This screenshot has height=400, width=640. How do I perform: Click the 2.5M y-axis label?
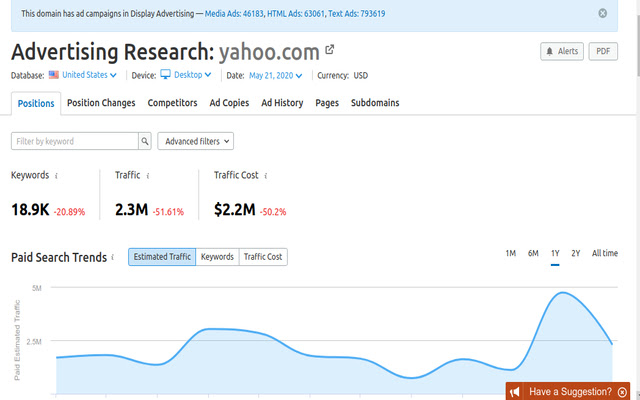click(34, 342)
